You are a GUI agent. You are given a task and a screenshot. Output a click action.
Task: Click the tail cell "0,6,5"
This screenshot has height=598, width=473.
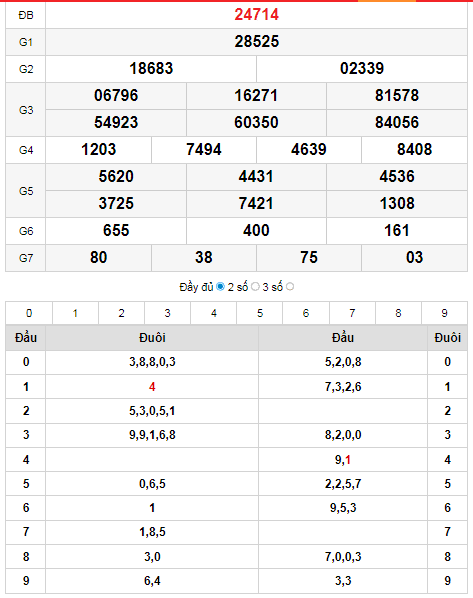[x=152, y=484]
